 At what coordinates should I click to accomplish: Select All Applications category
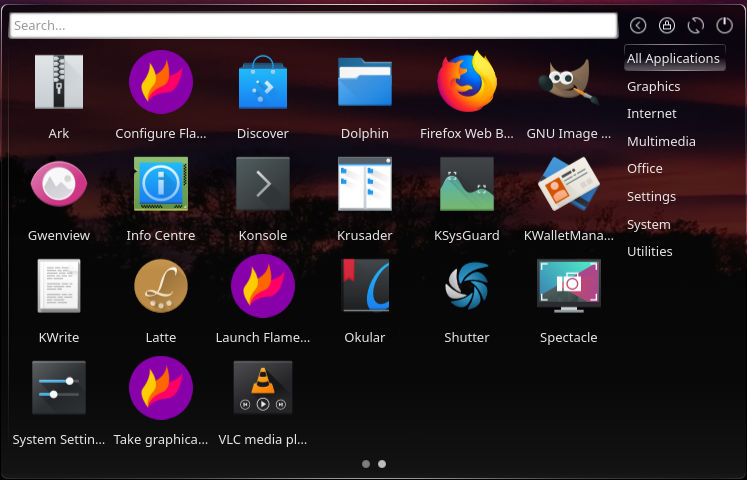click(x=675, y=58)
